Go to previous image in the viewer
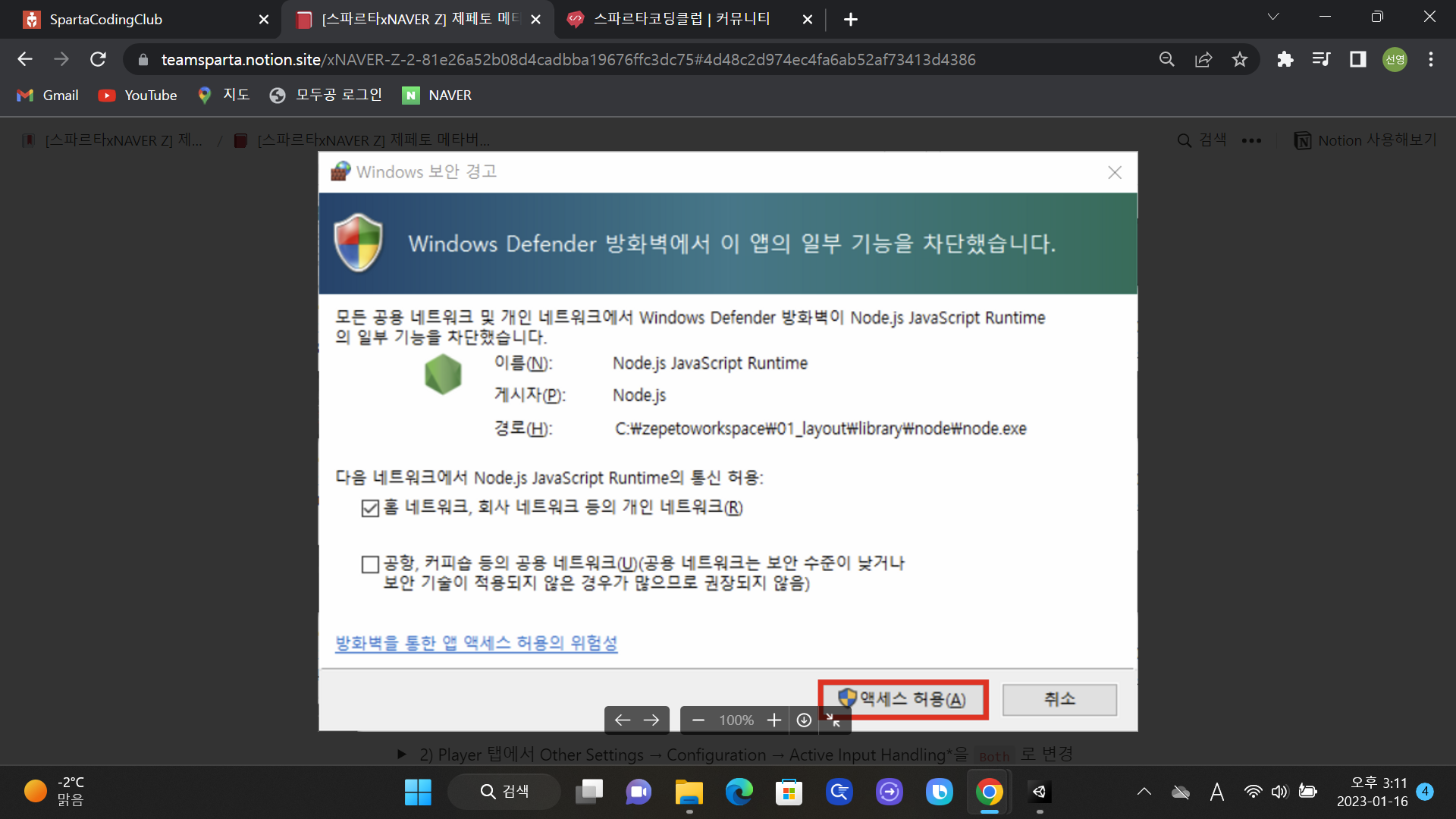Viewport: 1456px width, 819px height. click(x=623, y=720)
